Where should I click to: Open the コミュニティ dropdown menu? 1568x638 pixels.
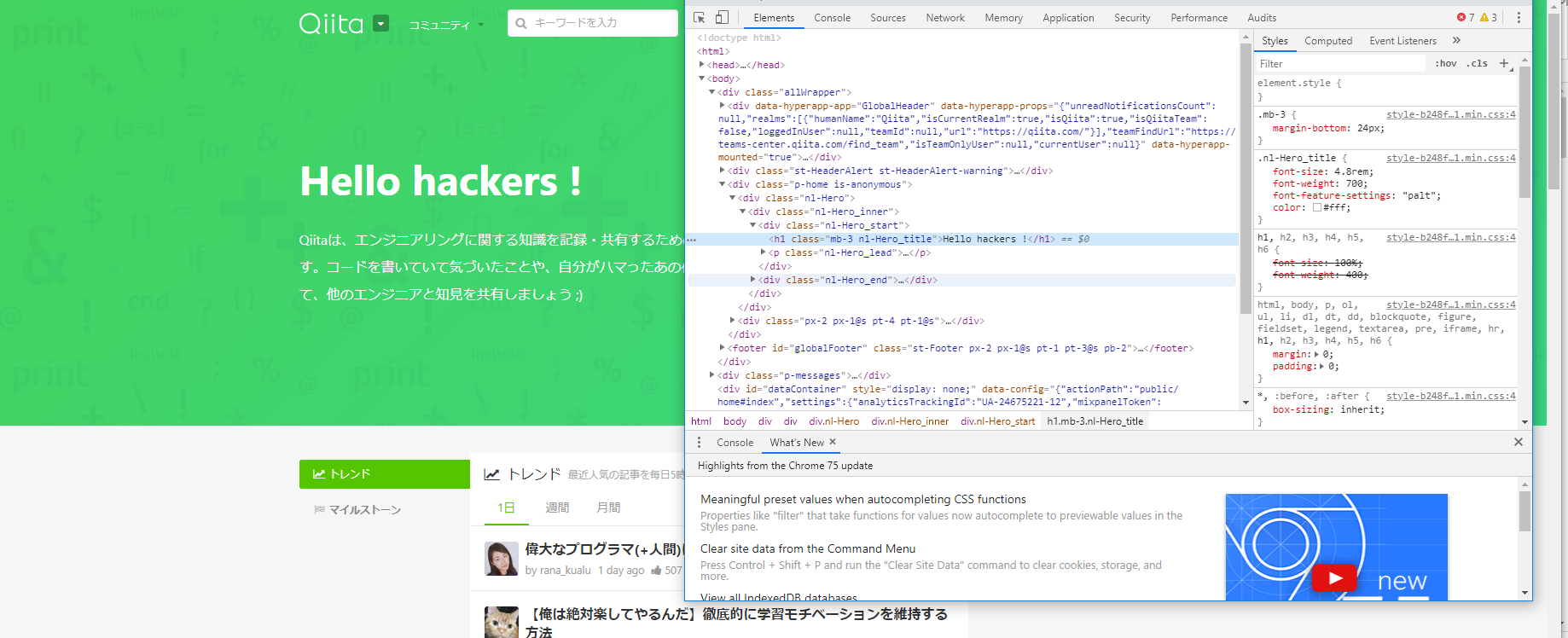pos(446,25)
